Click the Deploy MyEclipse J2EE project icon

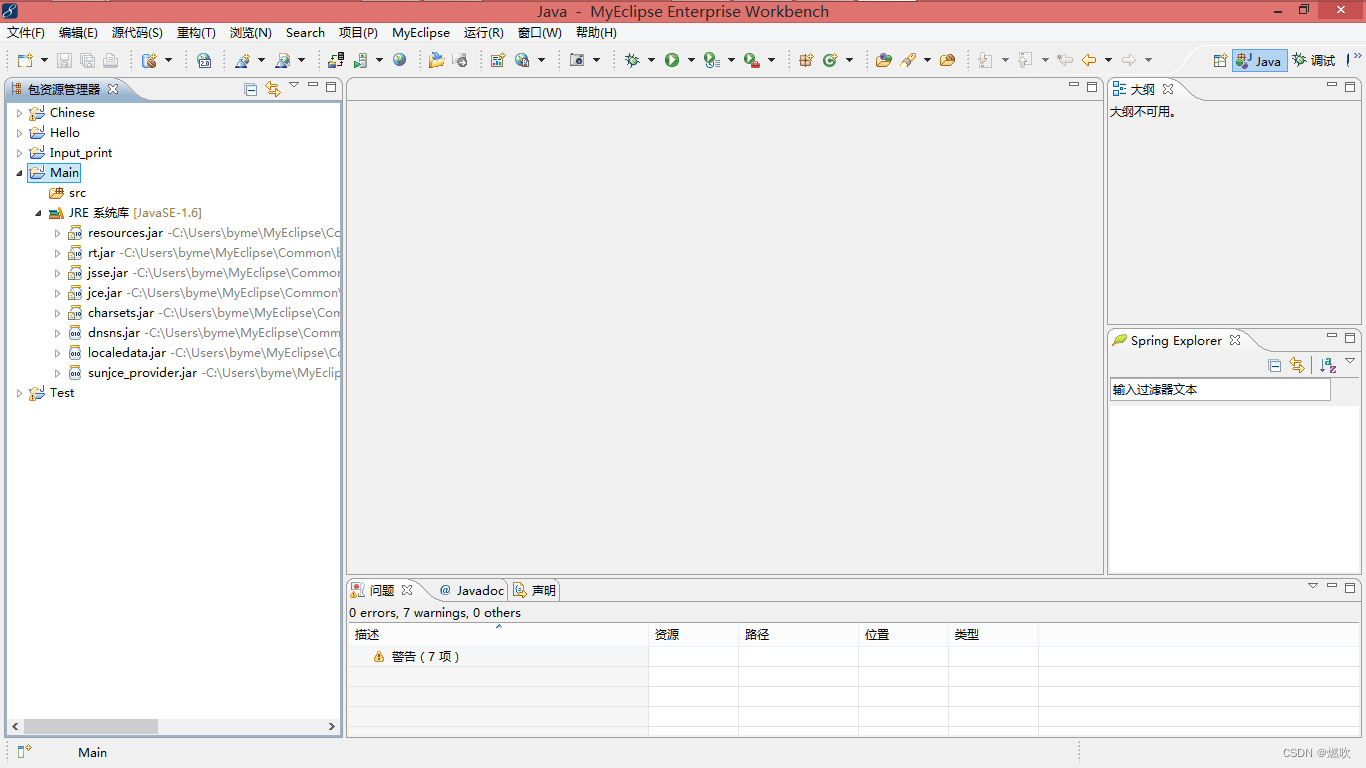point(336,60)
